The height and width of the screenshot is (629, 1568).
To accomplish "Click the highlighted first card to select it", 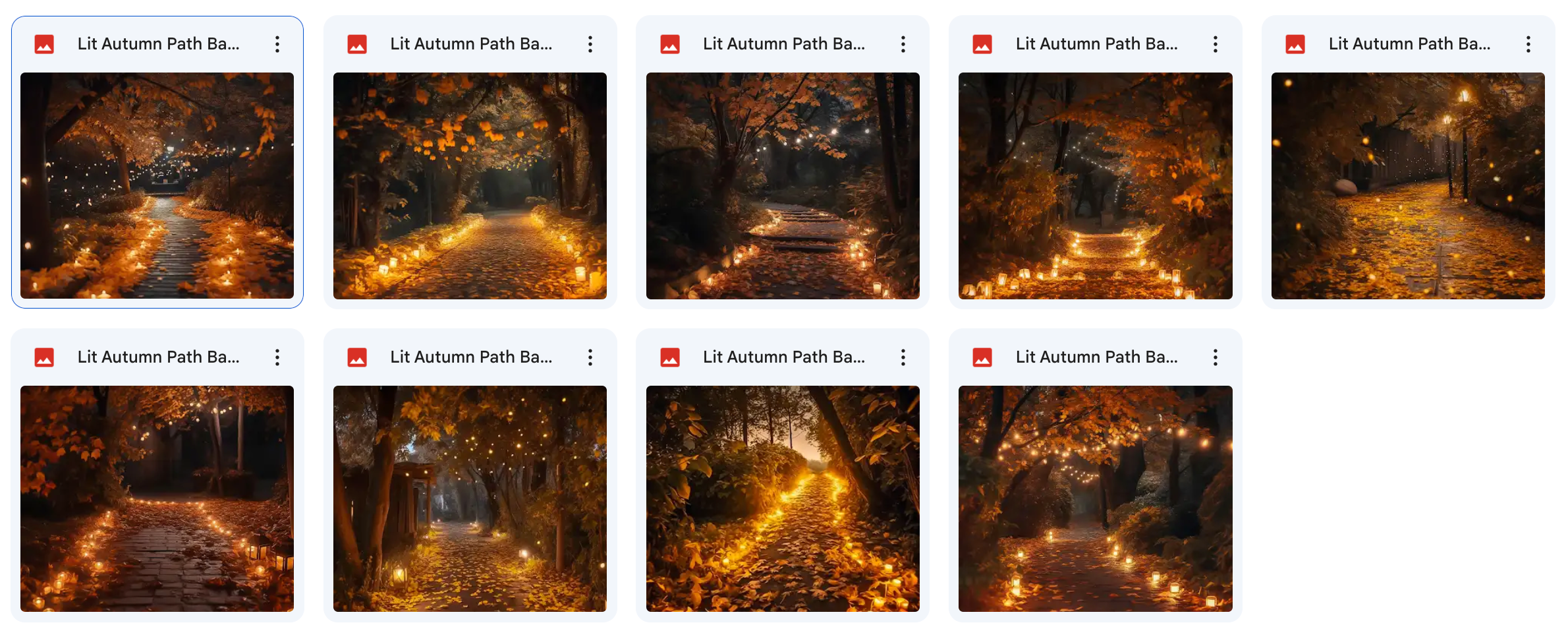I will point(157,186).
